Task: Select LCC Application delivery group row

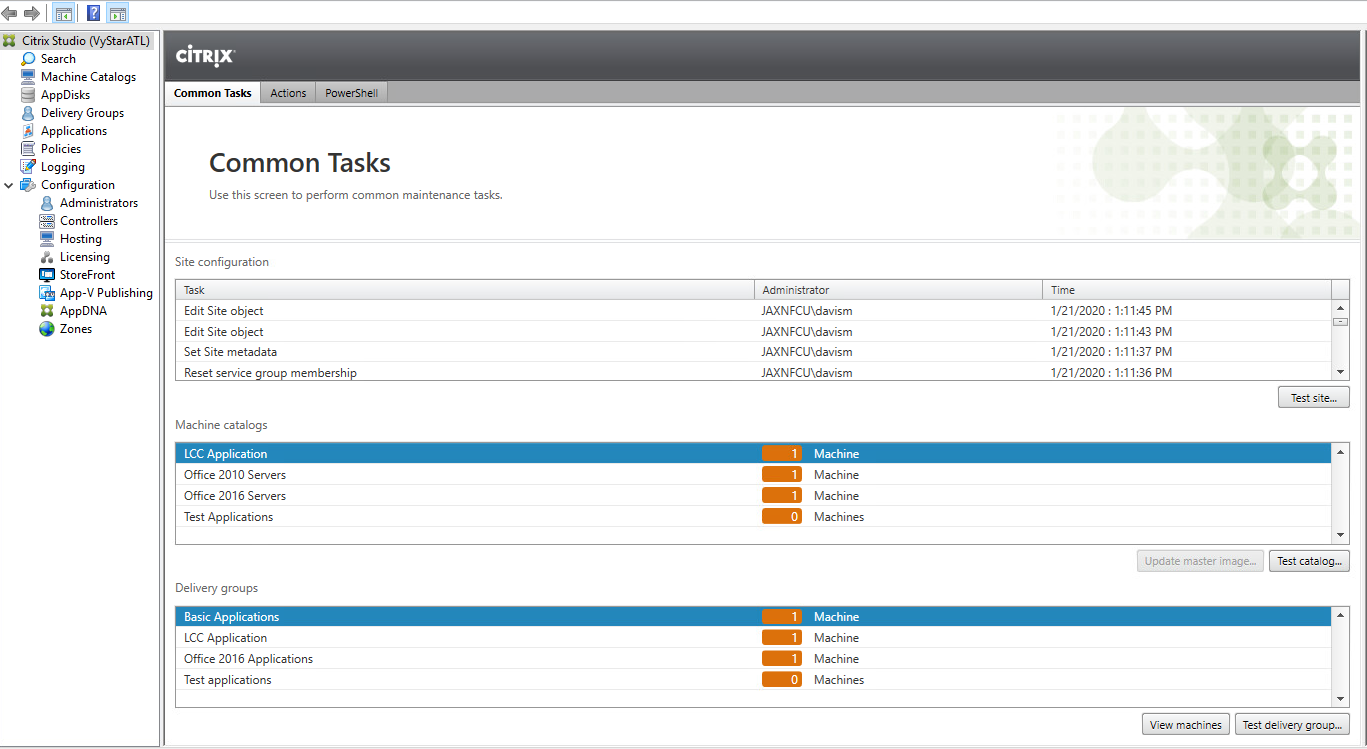Action: pyautogui.click(x=754, y=638)
